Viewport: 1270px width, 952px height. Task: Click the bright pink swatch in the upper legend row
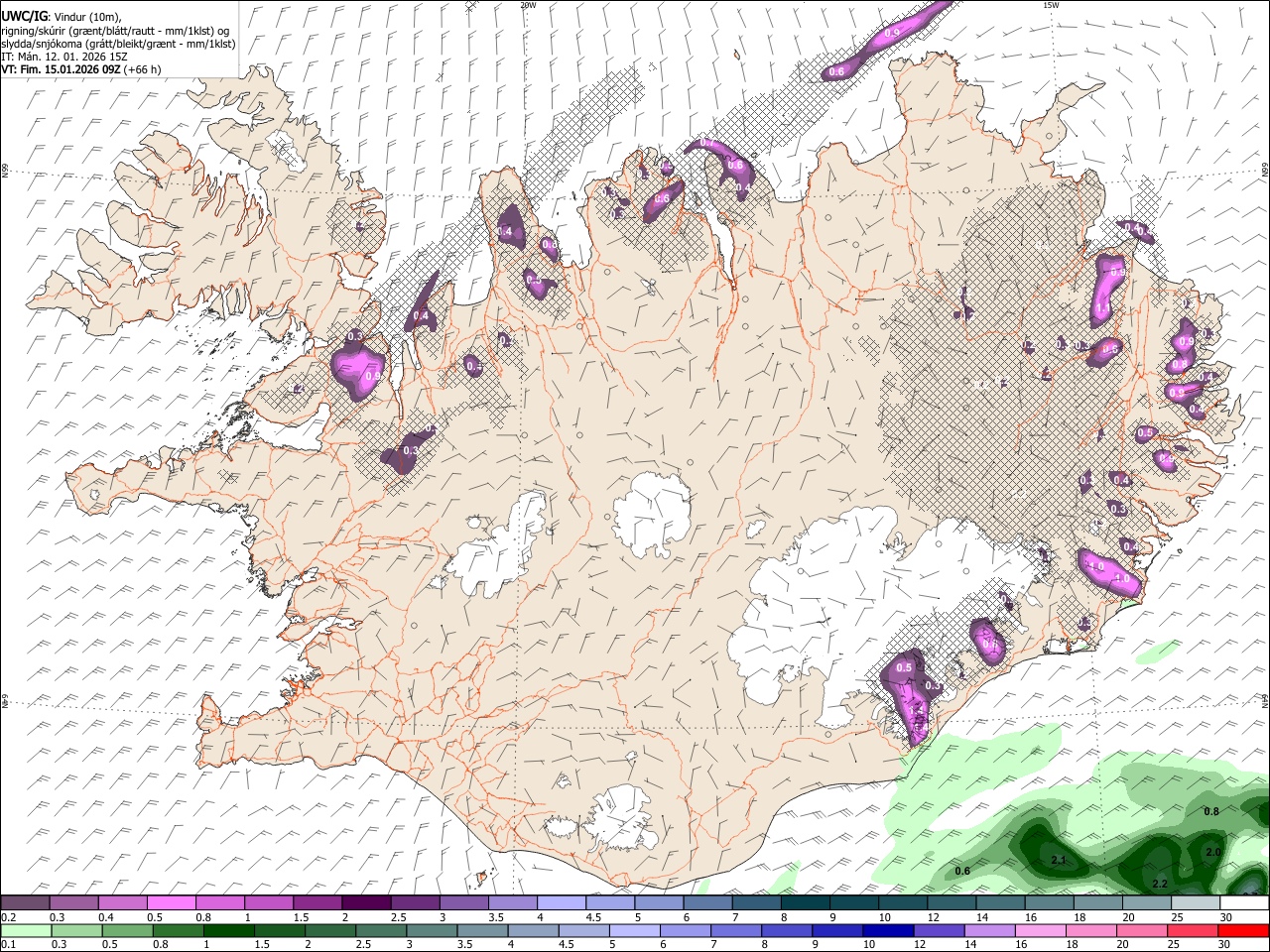tap(171, 903)
